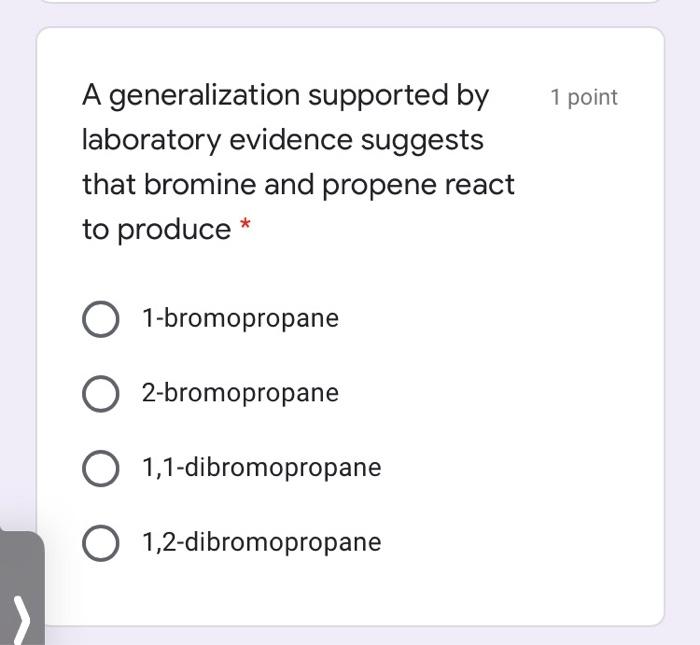Click the '2-bromopropane' answer text
This screenshot has height=645, width=700.
click(240, 393)
